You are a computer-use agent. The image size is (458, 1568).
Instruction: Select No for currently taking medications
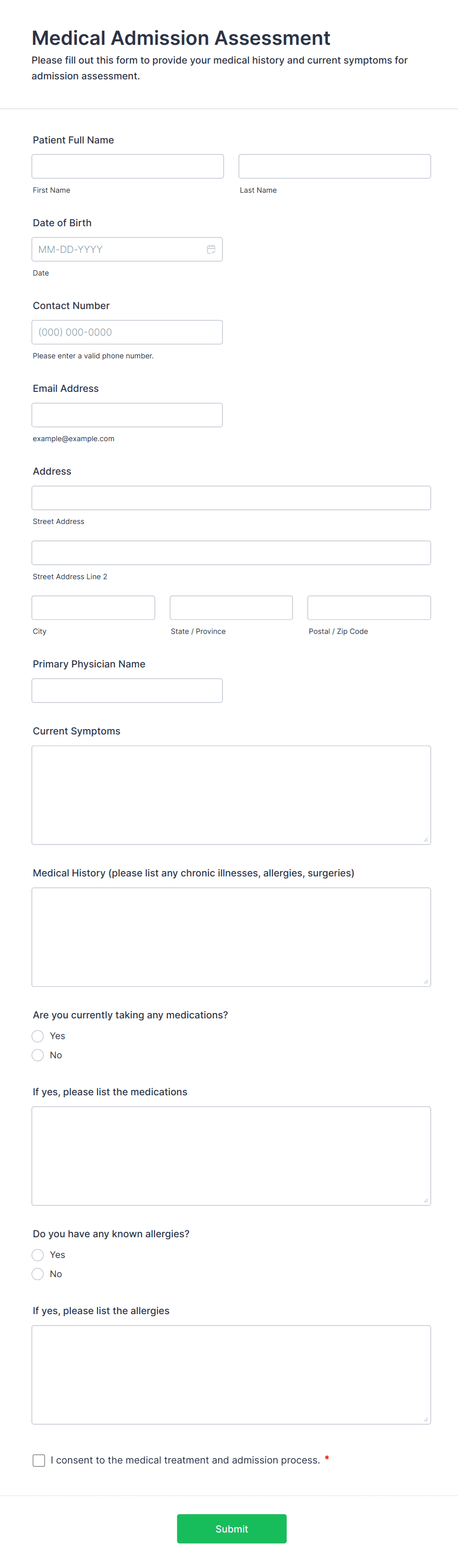(37, 1055)
